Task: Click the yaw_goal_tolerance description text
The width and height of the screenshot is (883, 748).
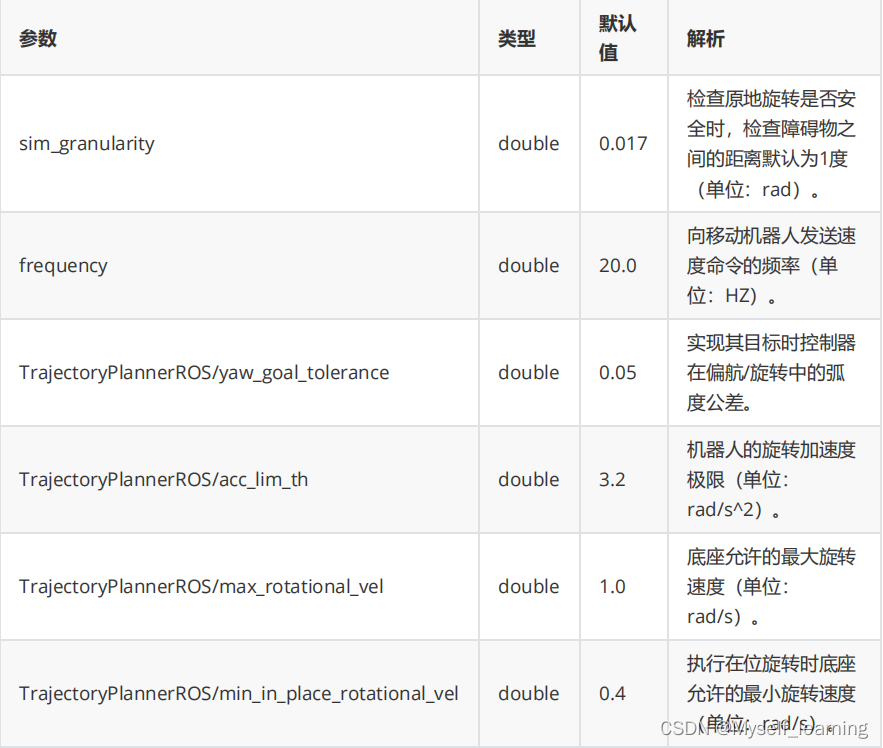Action: (x=771, y=372)
